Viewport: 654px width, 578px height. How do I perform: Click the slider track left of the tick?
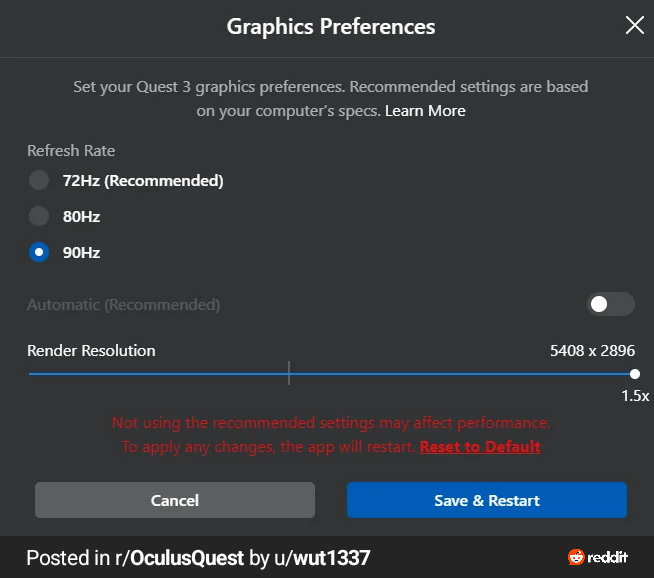pos(158,374)
